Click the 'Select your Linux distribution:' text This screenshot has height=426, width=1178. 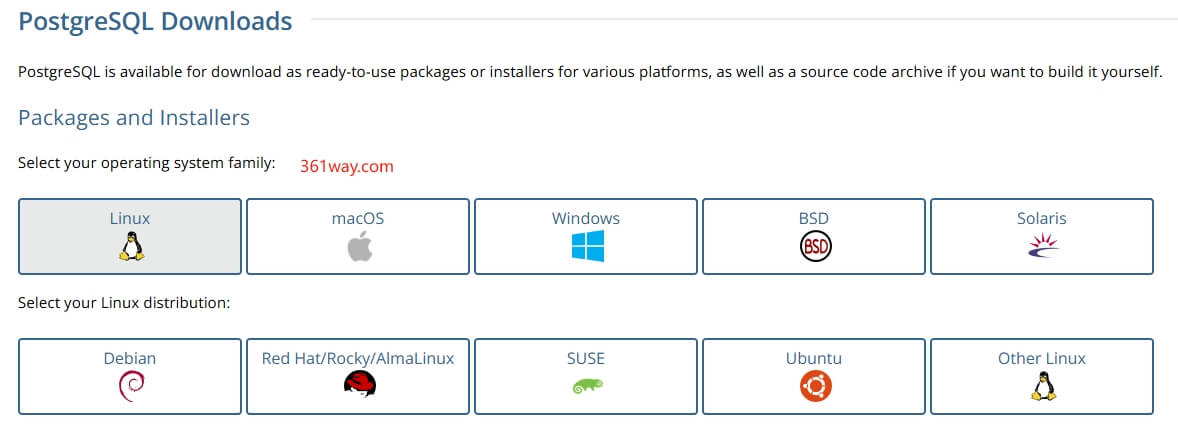[x=124, y=304]
